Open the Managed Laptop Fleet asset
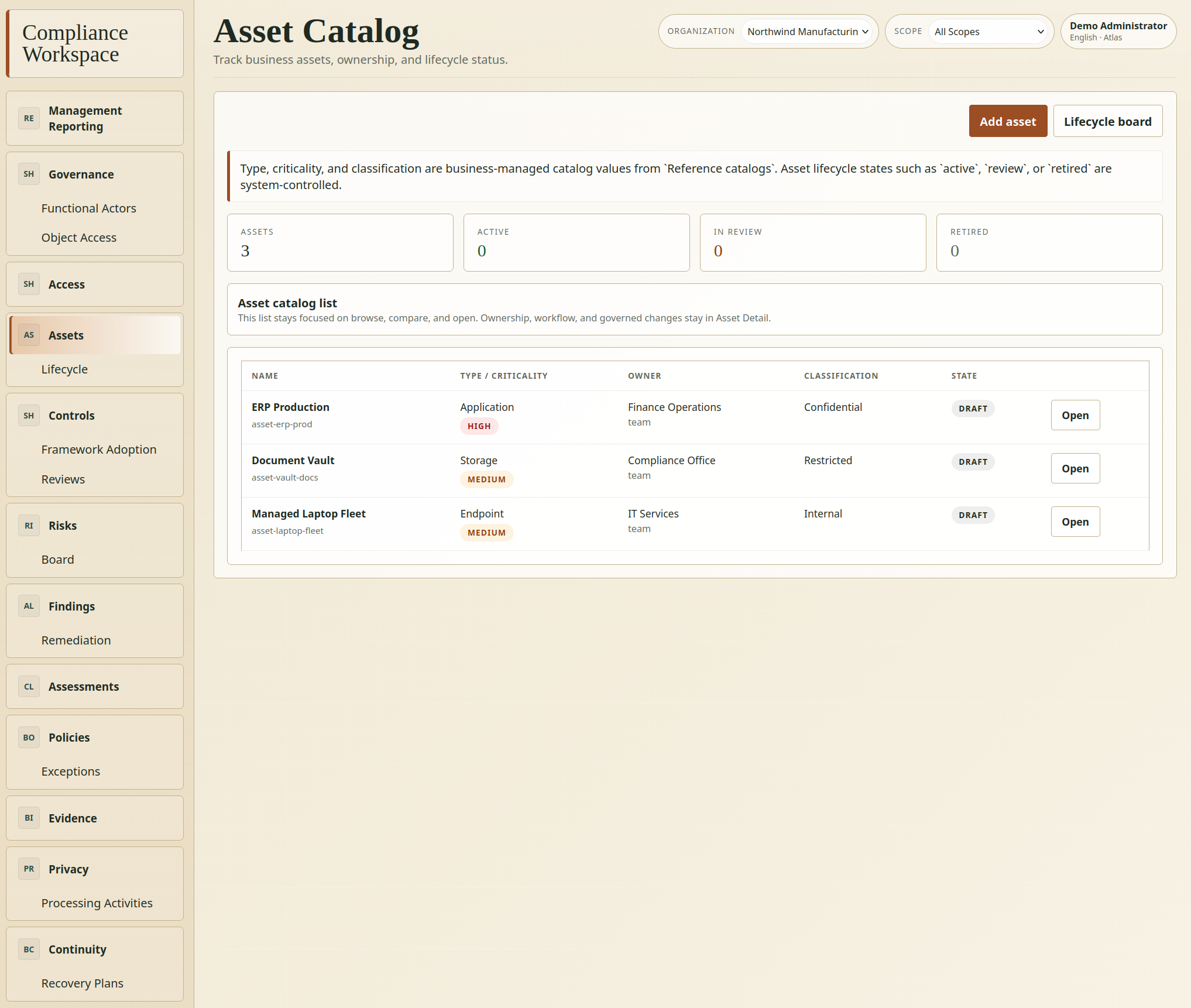This screenshot has width=1191, height=1008. pos(1075,522)
